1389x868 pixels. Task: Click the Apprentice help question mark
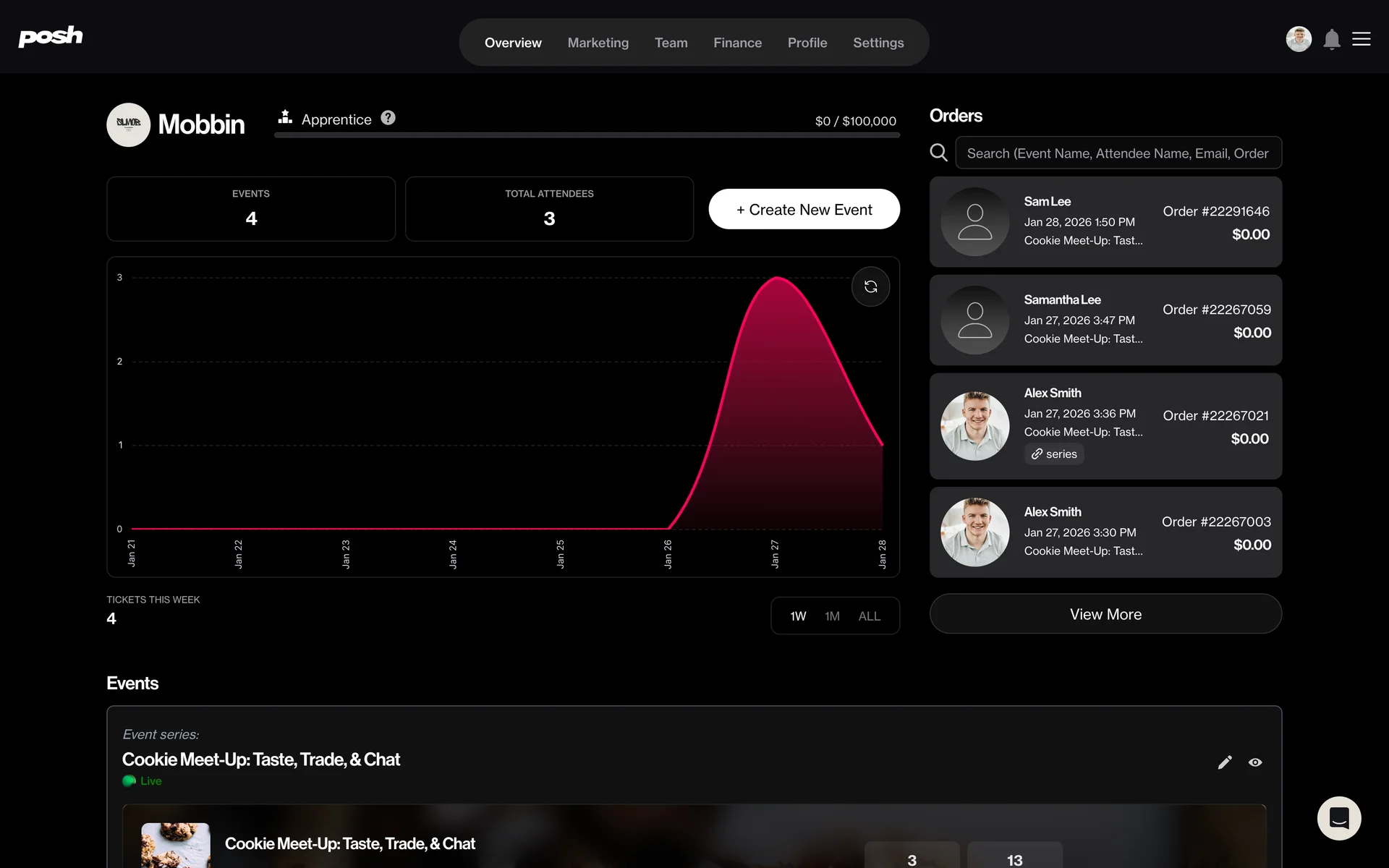point(388,118)
